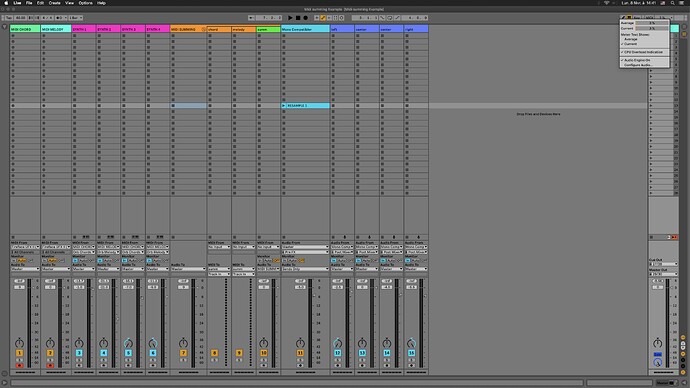Open the File menu
The image size is (690, 388).
[x=29, y=3]
